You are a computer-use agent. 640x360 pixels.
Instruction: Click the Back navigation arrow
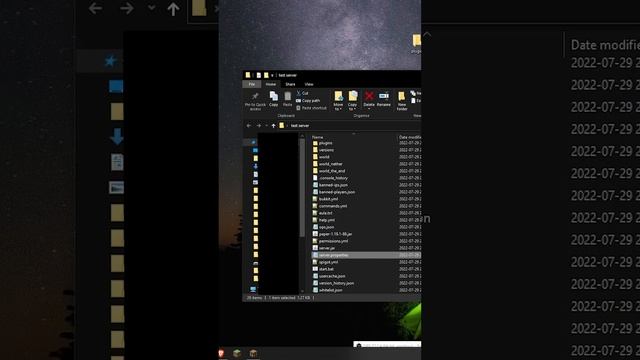tap(249, 126)
